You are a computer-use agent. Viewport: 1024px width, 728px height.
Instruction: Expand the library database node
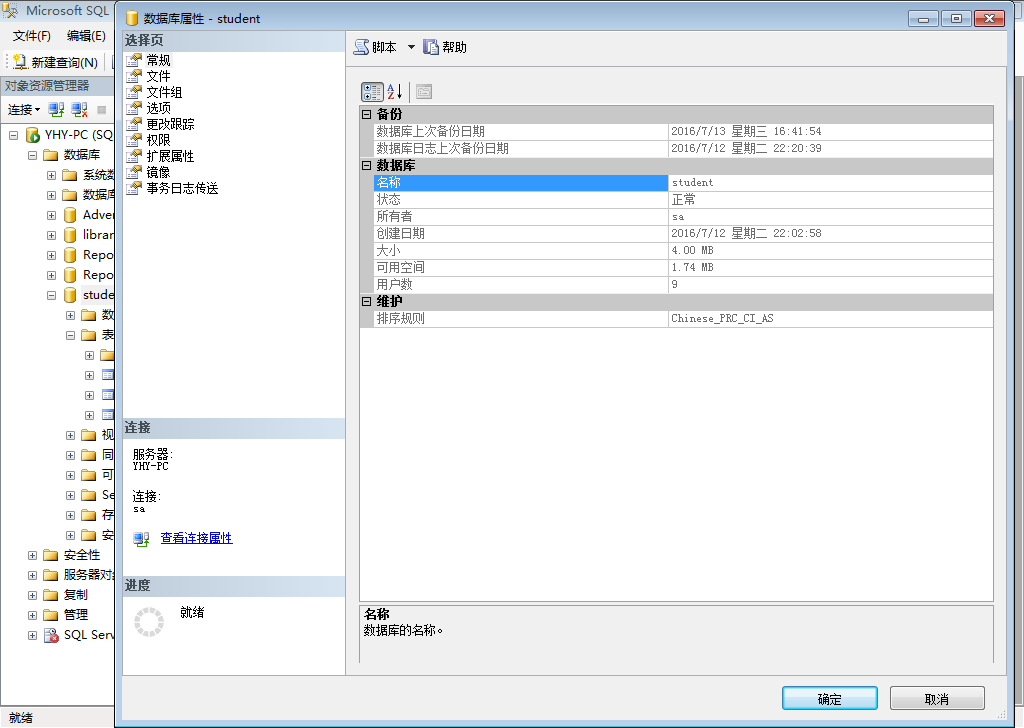tap(51, 235)
